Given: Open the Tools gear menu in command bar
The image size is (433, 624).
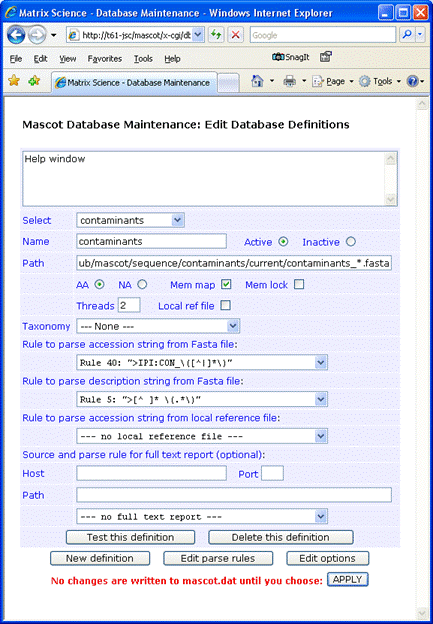Looking at the screenshot, I should (x=380, y=81).
